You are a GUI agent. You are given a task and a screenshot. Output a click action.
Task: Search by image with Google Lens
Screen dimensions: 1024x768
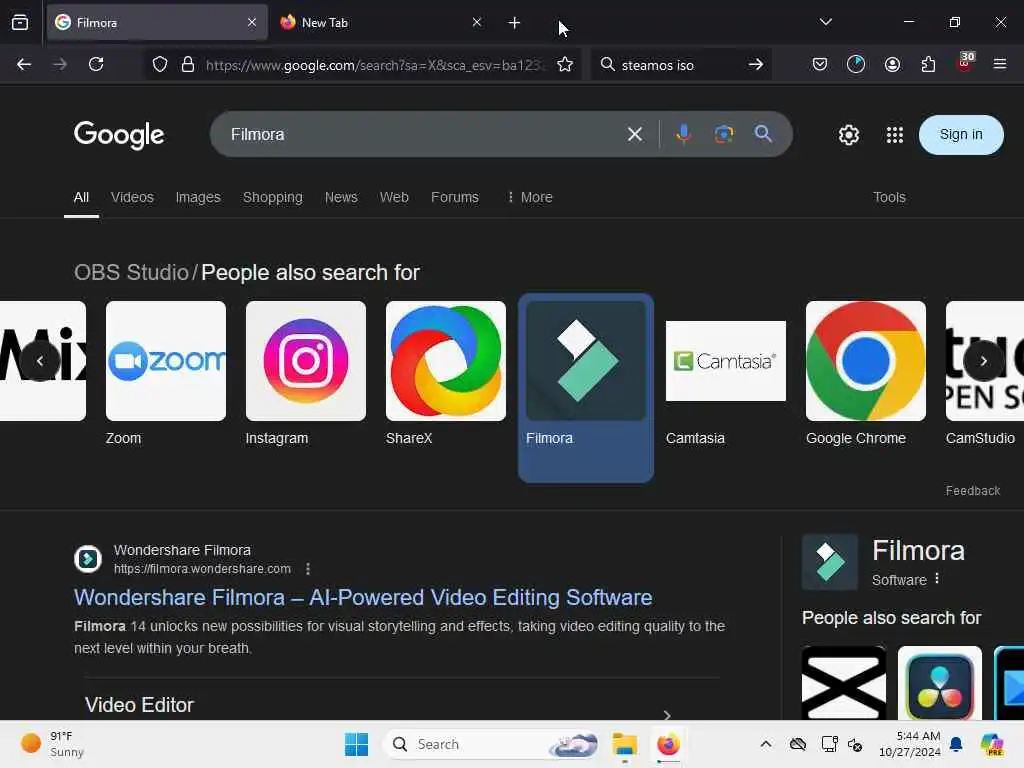click(x=724, y=134)
